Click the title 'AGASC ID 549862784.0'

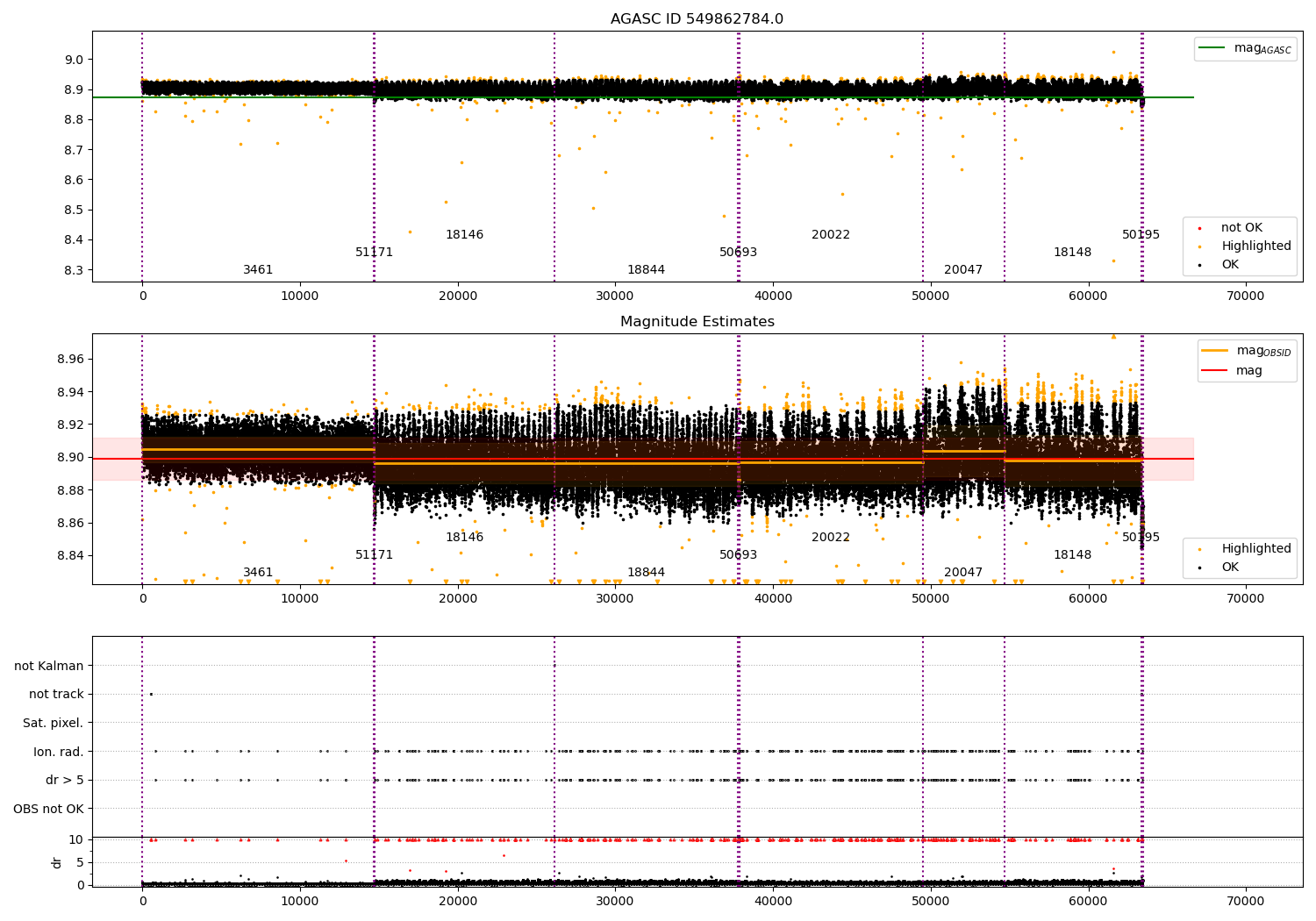tap(697, 19)
